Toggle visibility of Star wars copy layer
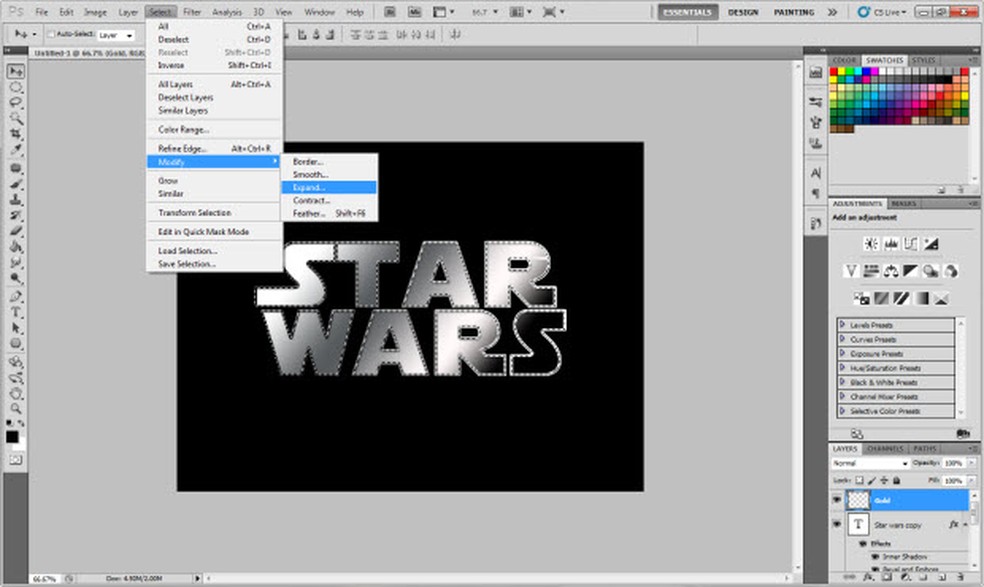 pyautogui.click(x=838, y=525)
